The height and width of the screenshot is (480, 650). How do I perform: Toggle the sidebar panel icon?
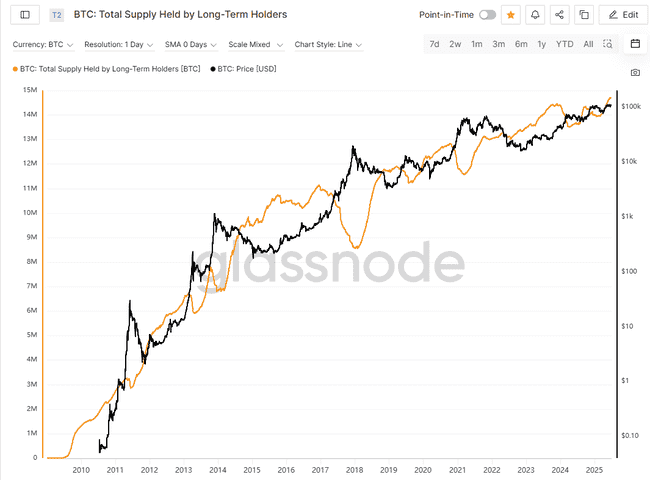(x=24, y=15)
